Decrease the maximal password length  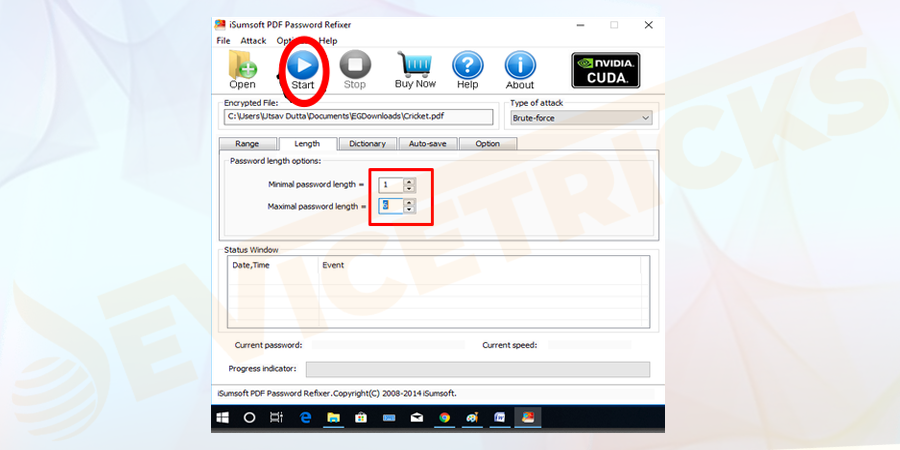409,209
